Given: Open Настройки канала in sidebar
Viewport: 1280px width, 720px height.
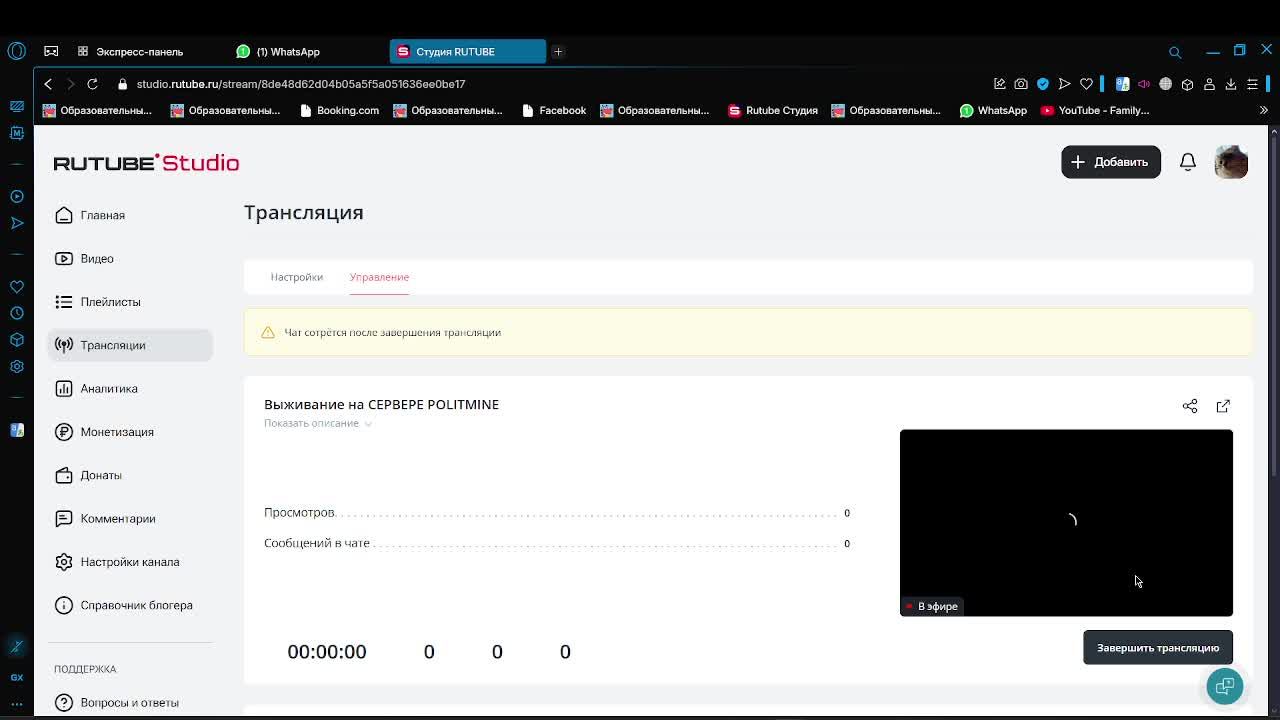Looking at the screenshot, I should [x=117, y=562].
